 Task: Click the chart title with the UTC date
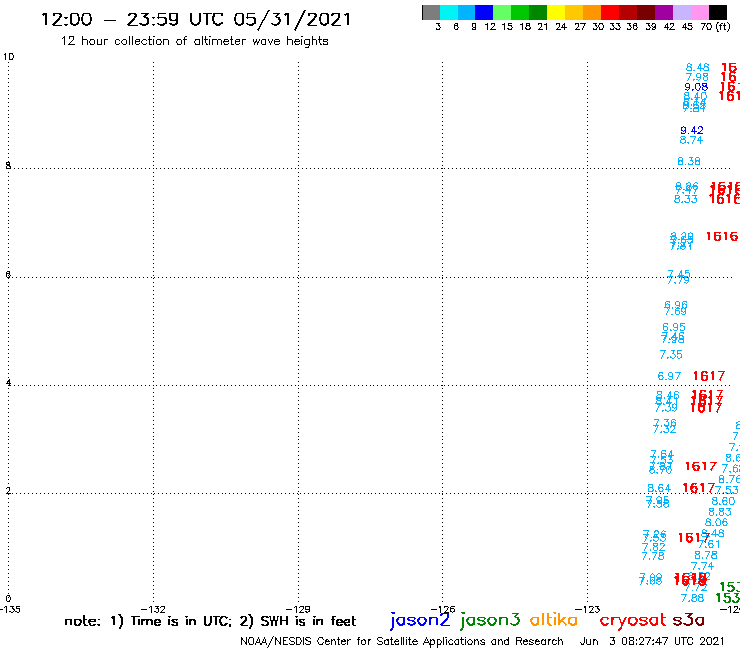pyautogui.click(x=196, y=20)
